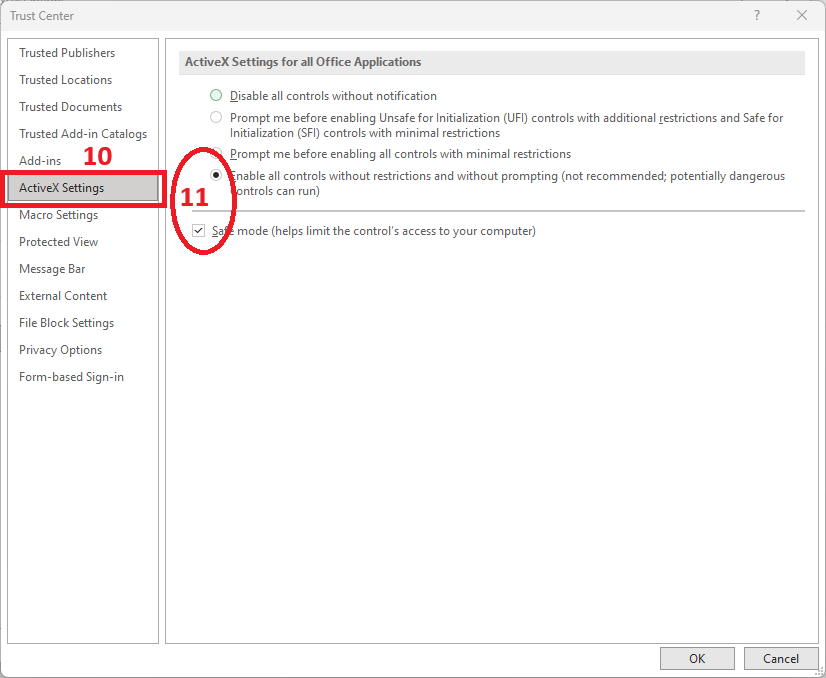This screenshot has width=826, height=678.
Task: Select Disable all controls without notification
Action: click(x=216, y=96)
